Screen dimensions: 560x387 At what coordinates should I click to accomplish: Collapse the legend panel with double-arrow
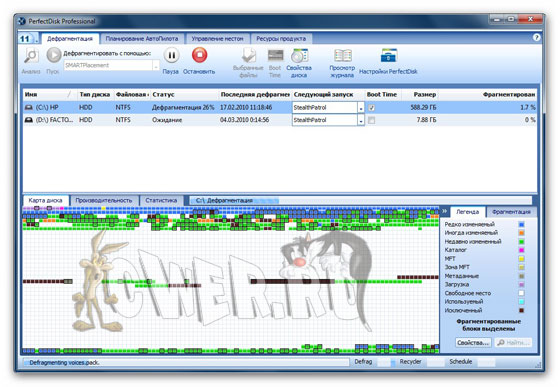pos(445,211)
